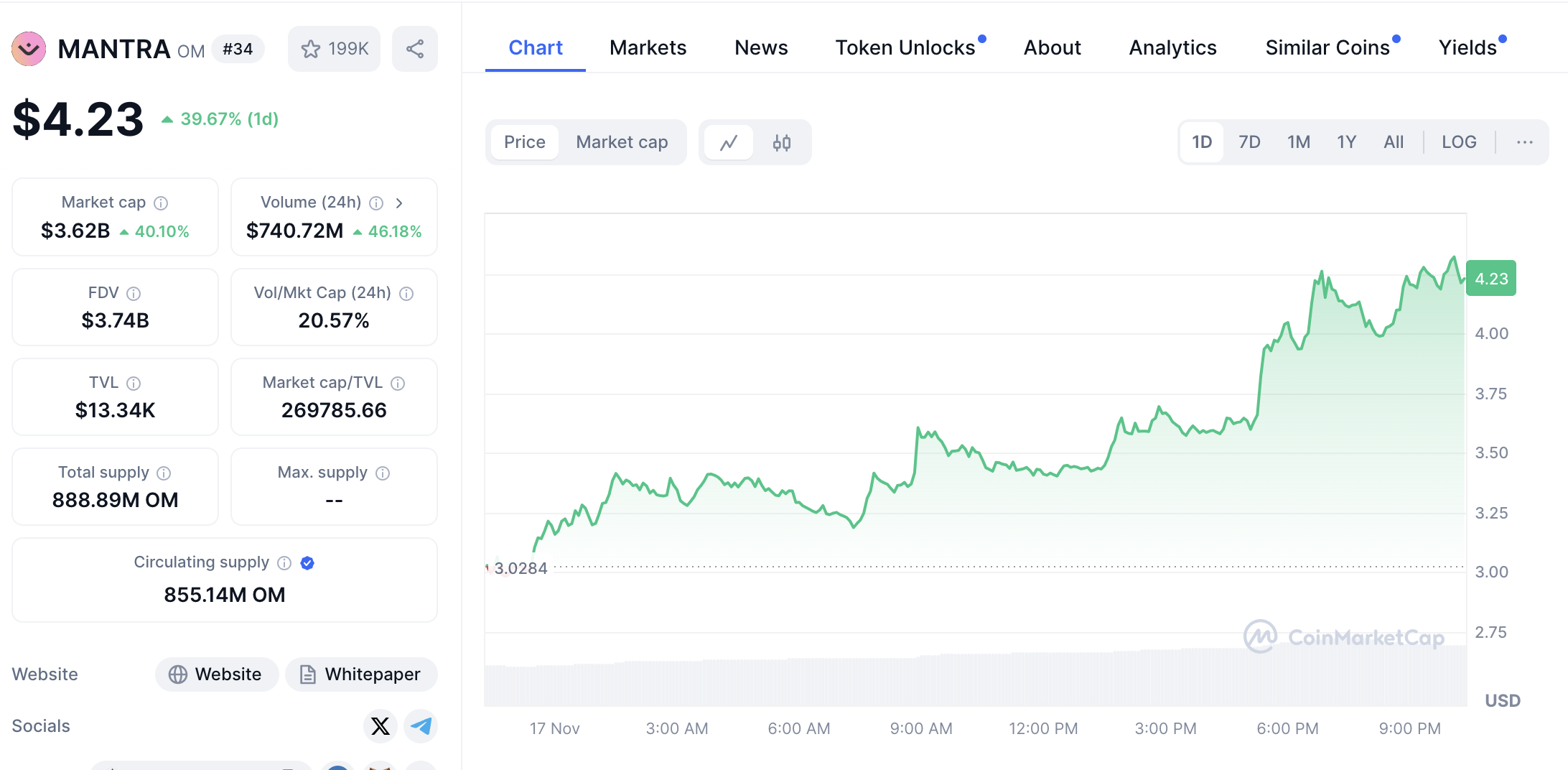Select 1Y time range

tap(1346, 142)
